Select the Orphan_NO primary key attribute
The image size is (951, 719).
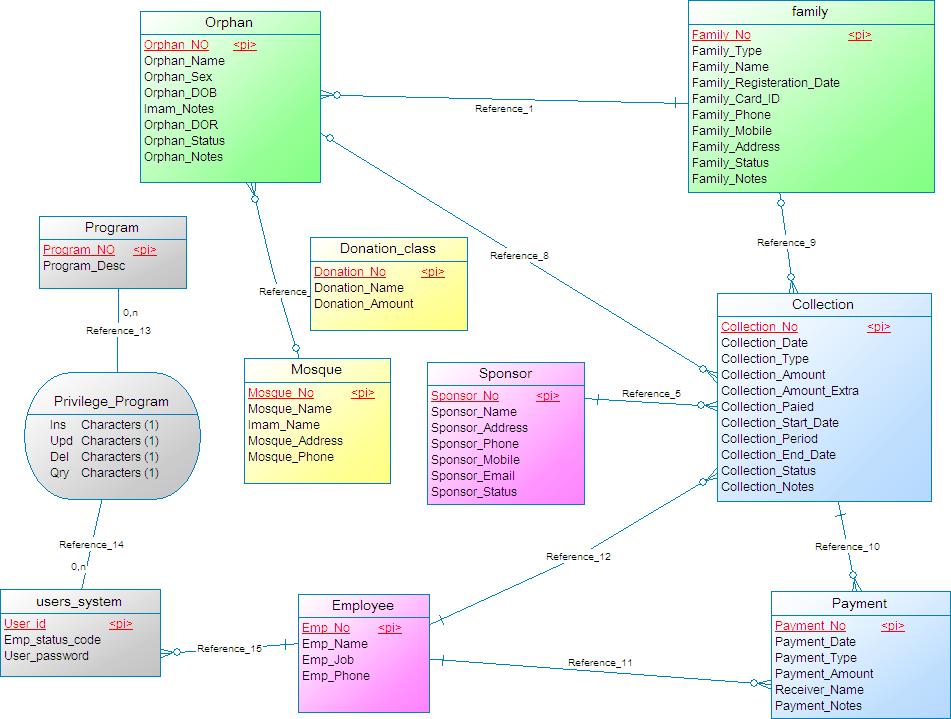tap(176, 45)
